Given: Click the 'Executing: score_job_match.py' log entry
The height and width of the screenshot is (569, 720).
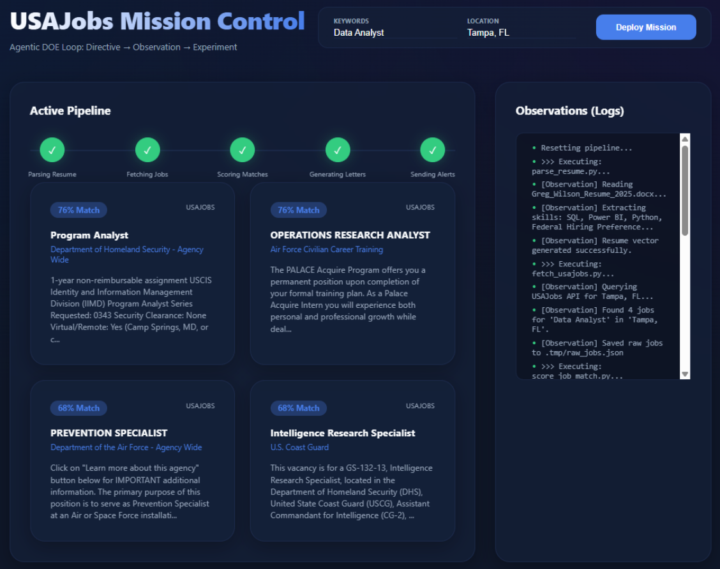Looking at the screenshot, I should (577, 371).
